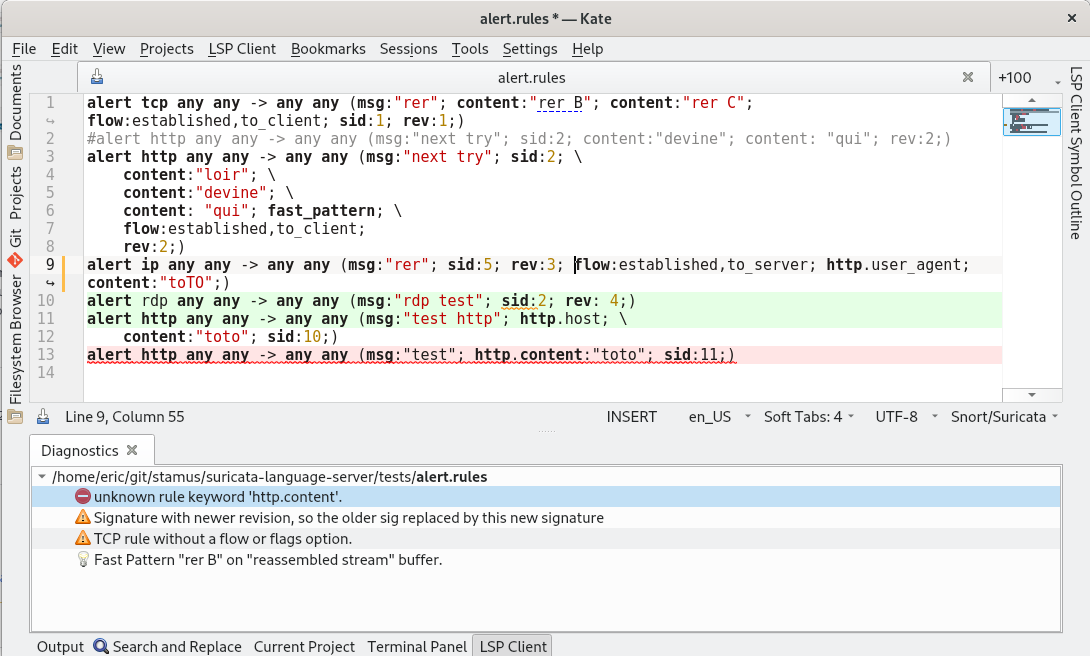This screenshot has width=1090, height=656.
Task: Click the error icon for unknown rule keyword
Action: click(x=83, y=496)
